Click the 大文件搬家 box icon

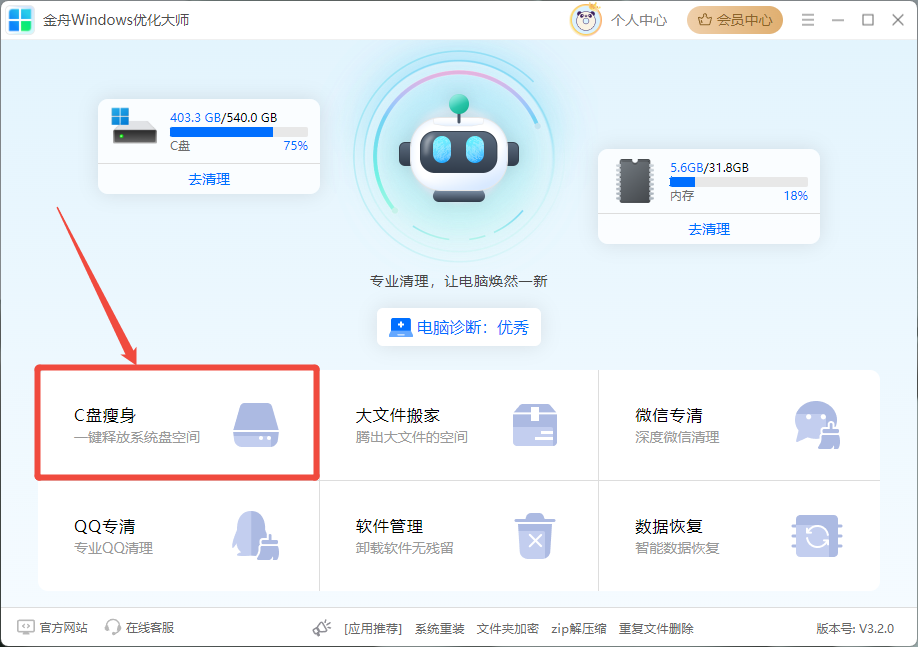[x=535, y=425]
